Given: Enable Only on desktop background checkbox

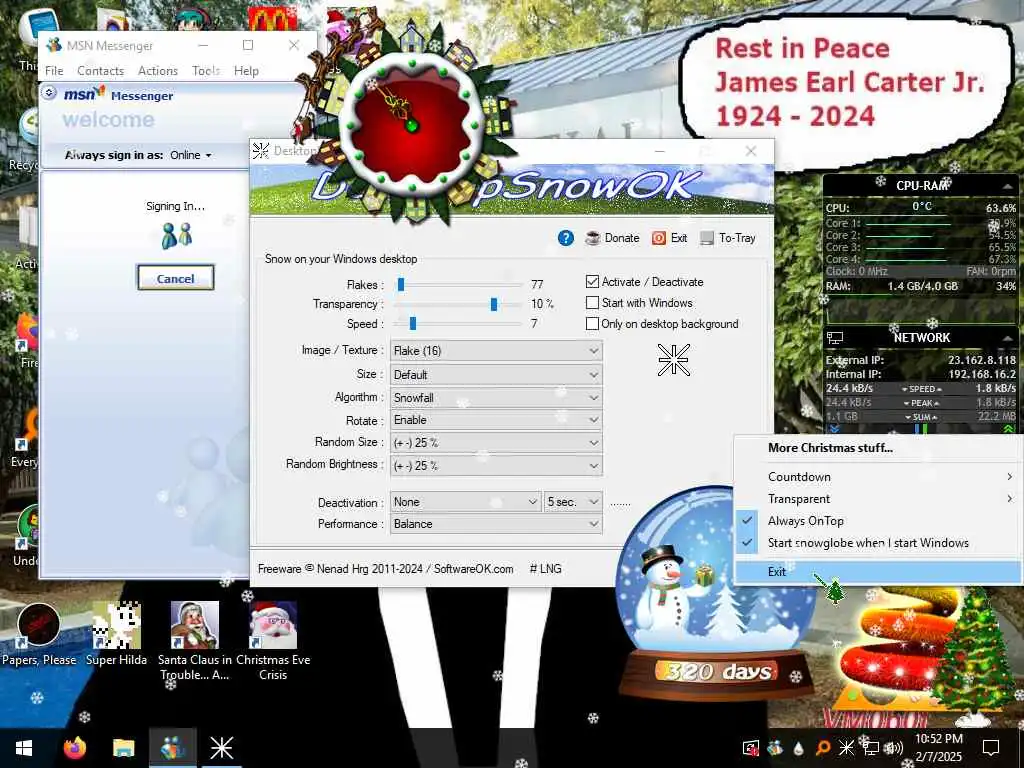Looking at the screenshot, I should [x=592, y=323].
